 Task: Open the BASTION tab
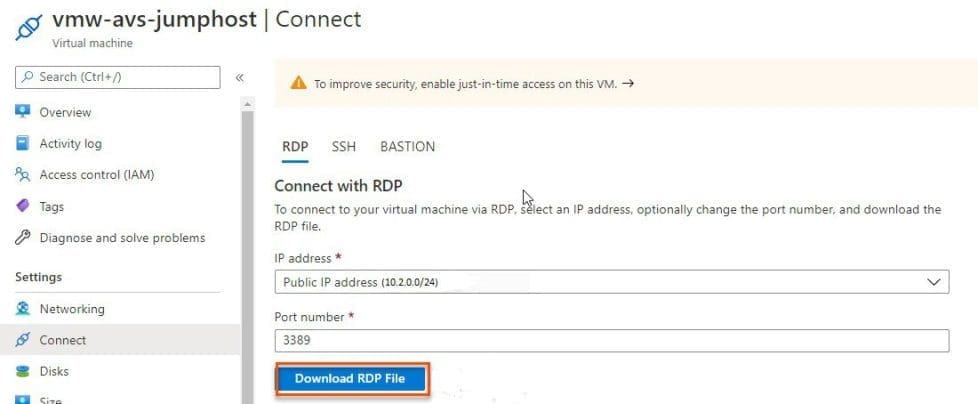[407, 146]
